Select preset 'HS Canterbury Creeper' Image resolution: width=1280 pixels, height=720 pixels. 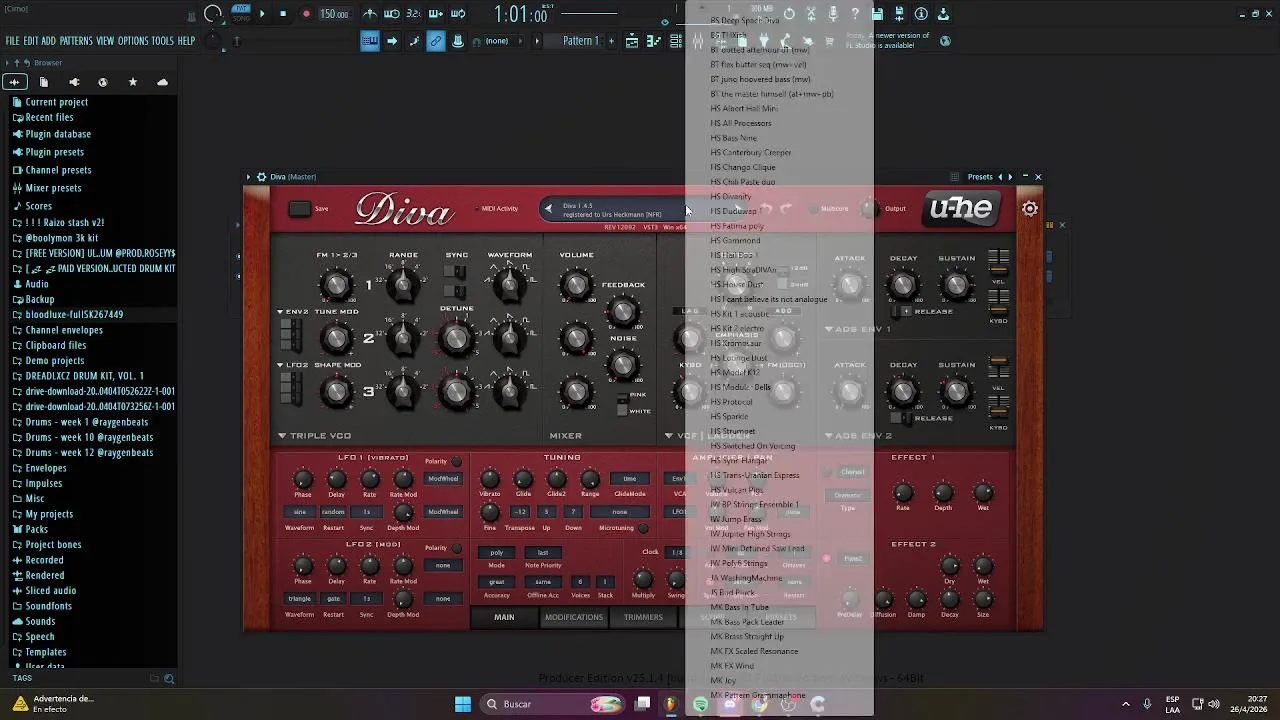pyautogui.click(x=751, y=153)
